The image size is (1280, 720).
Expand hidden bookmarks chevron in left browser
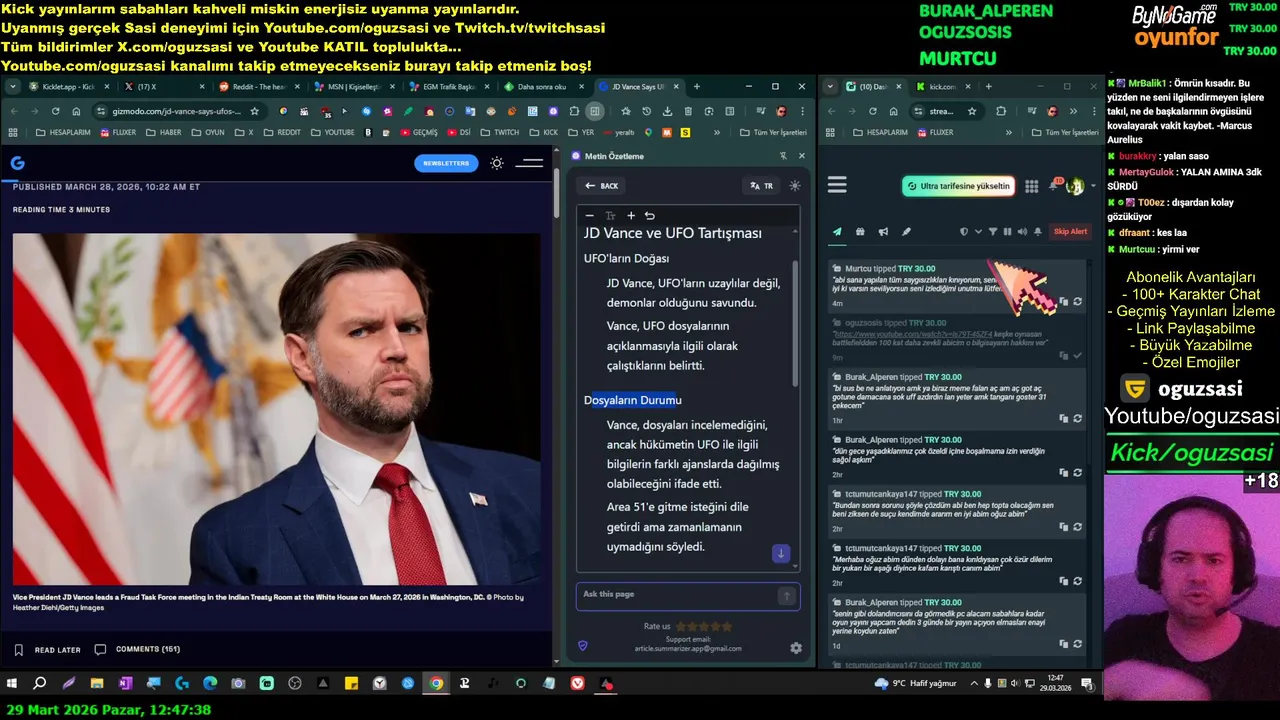717,132
